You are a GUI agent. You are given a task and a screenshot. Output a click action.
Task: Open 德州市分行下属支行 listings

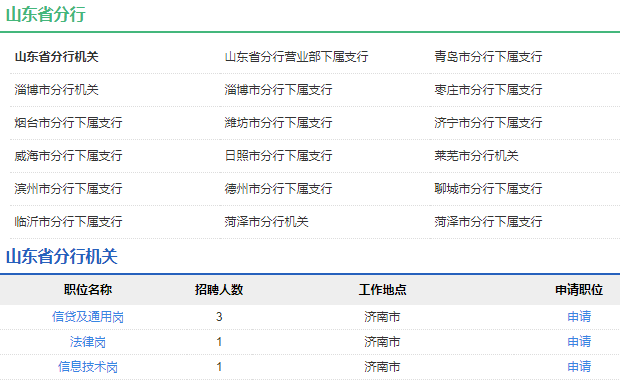point(278,189)
